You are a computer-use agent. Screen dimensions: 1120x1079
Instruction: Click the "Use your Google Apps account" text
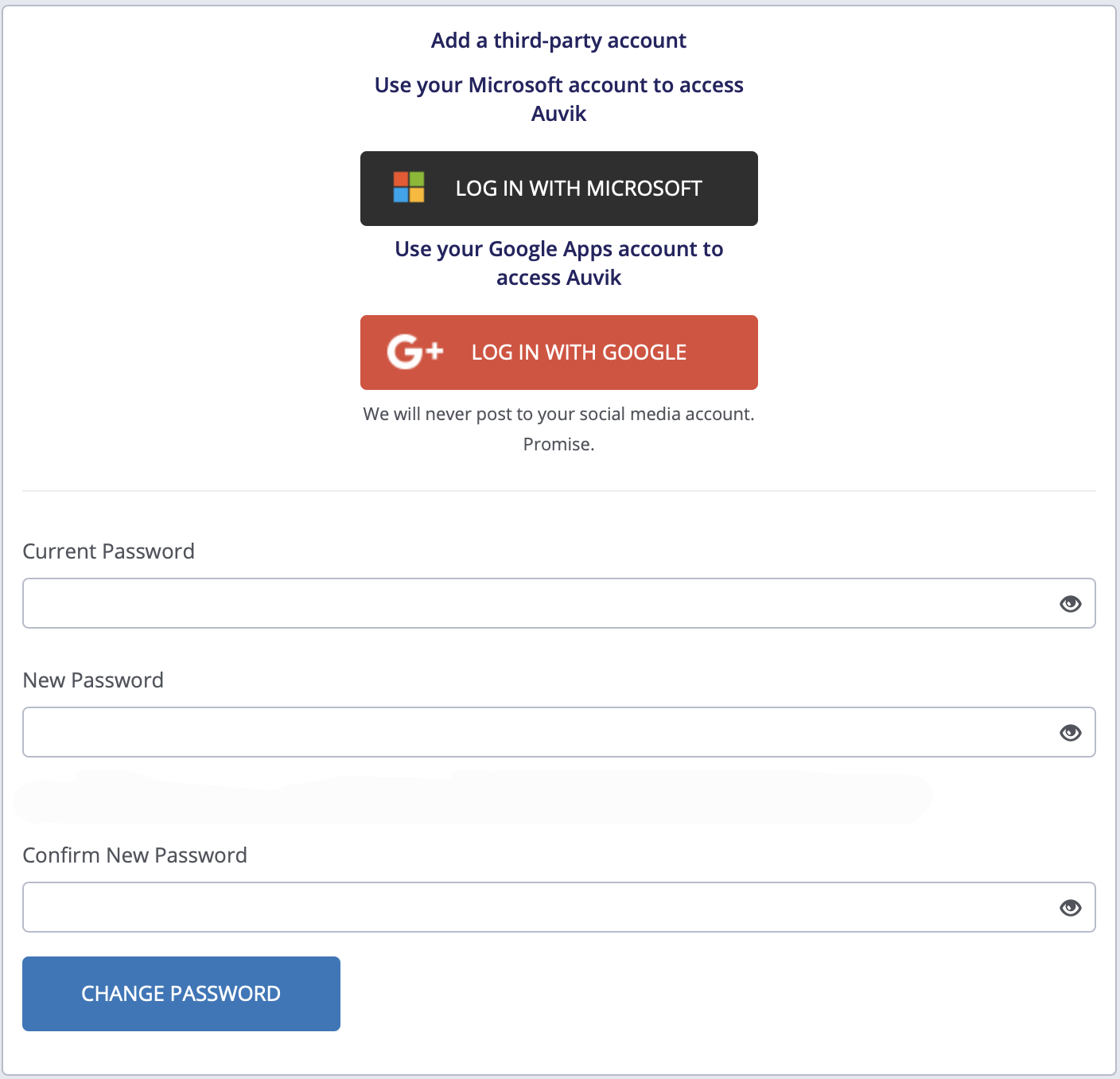559,263
